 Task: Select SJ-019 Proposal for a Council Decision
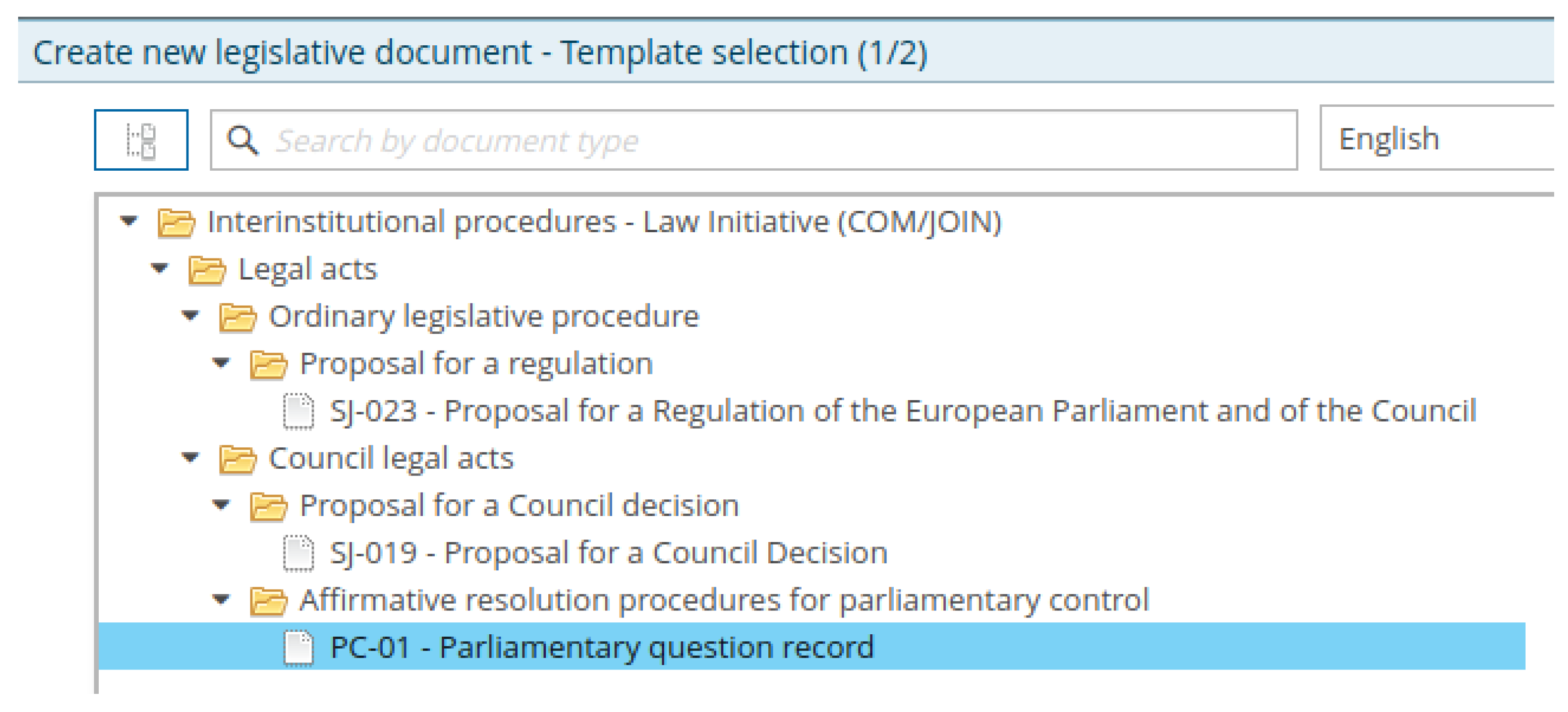point(608,553)
